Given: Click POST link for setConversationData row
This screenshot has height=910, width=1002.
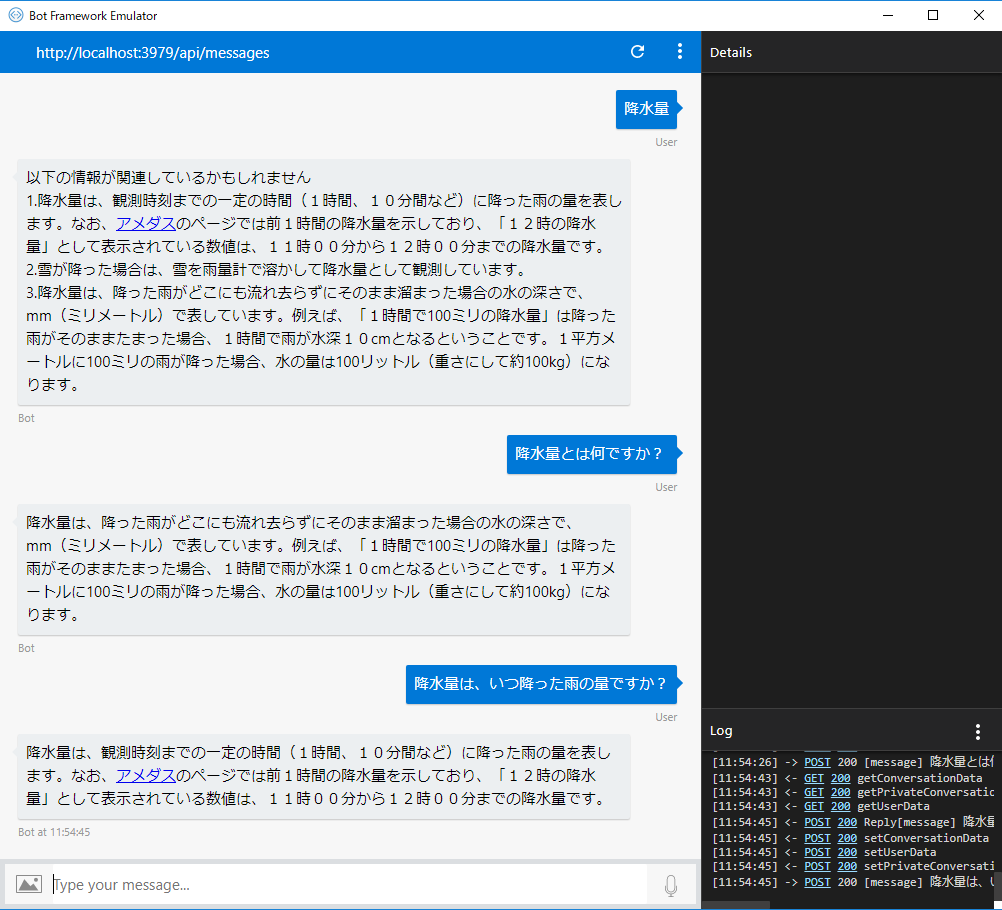Looking at the screenshot, I should point(817,838).
